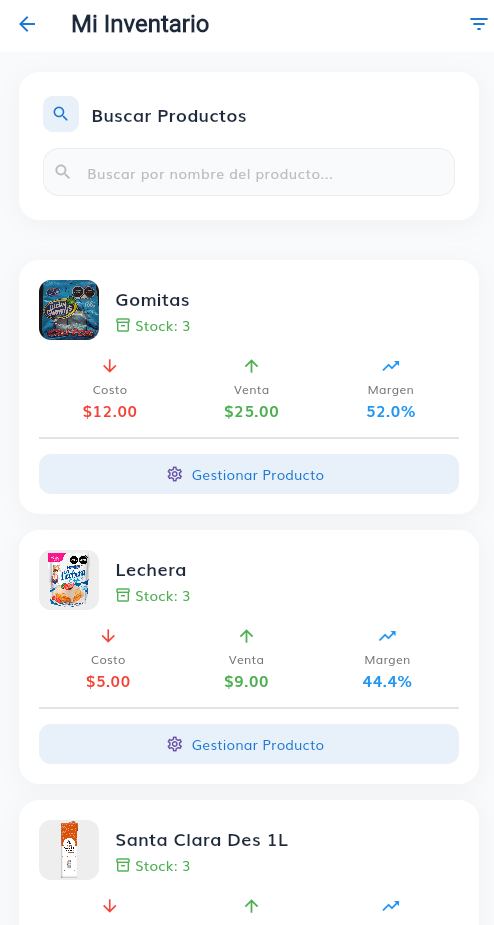Click the Lechera product image
The width and height of the screenshot is (494, 925).
pos(69,580)
